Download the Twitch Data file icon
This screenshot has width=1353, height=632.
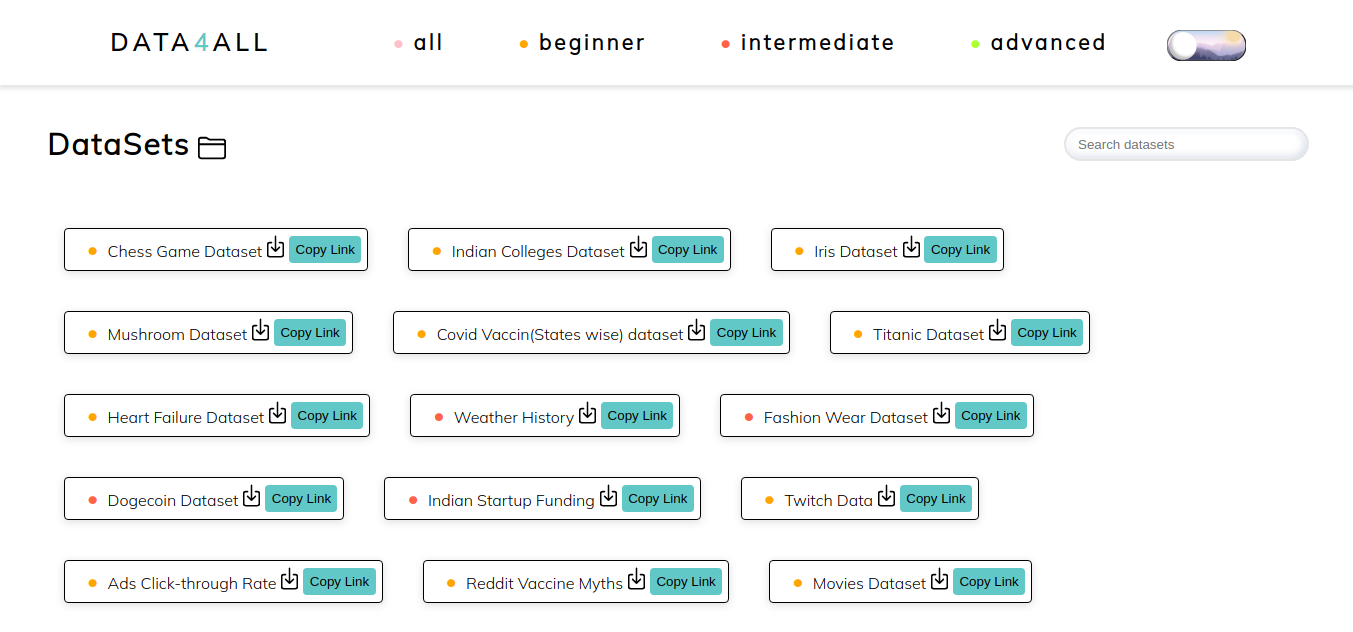(x=886, y=497)
